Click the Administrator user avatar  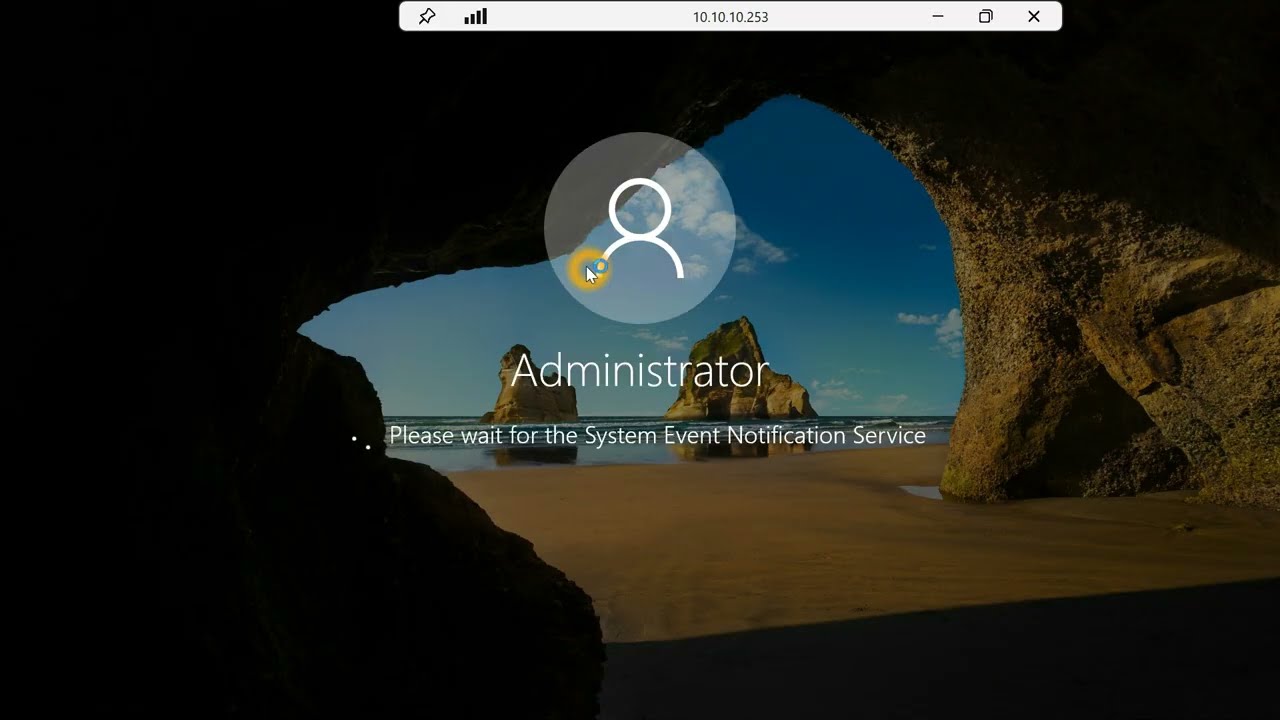point(640,228)
